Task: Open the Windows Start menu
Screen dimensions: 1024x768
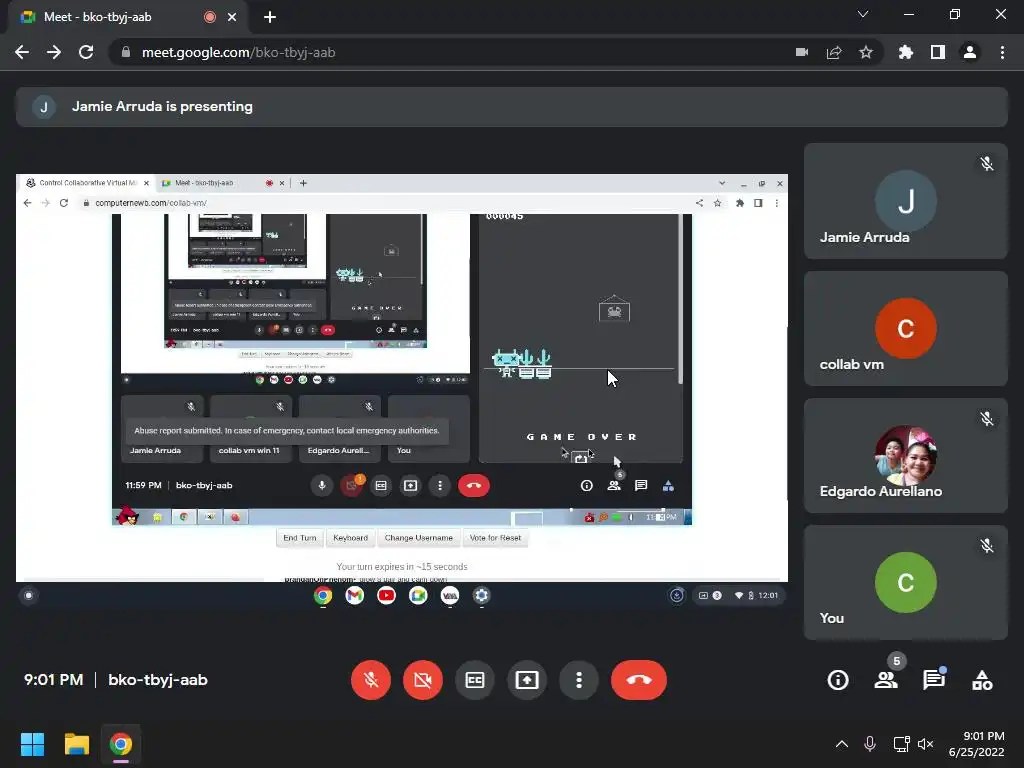Action: click(32, 744)
